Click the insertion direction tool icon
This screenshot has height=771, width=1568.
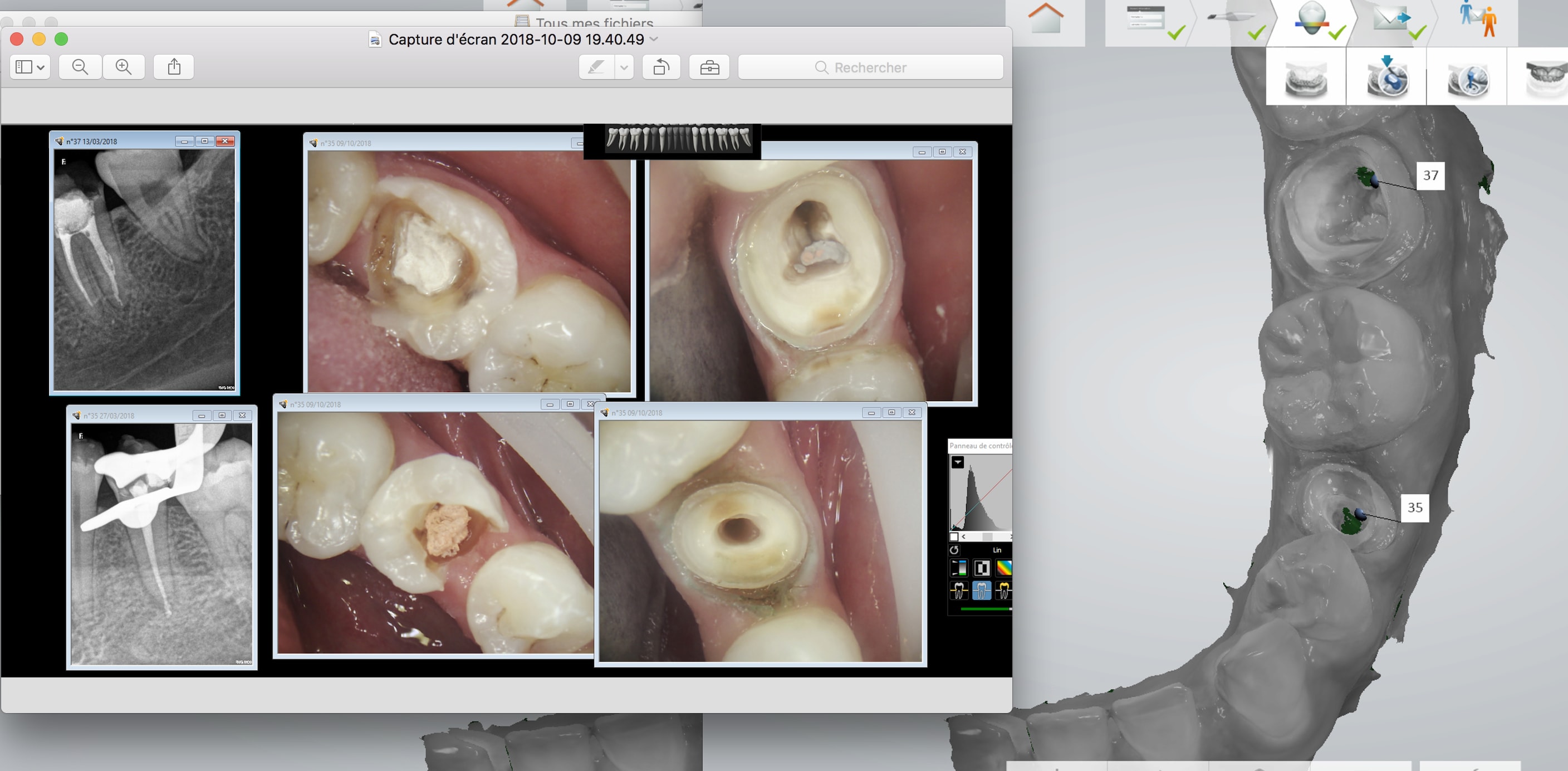(1386, 78)
